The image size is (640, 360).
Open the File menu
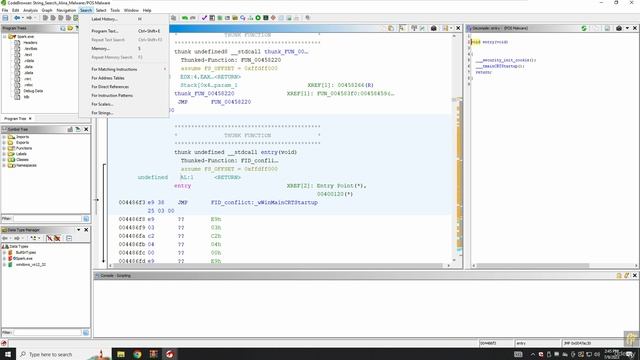[5, 10]
